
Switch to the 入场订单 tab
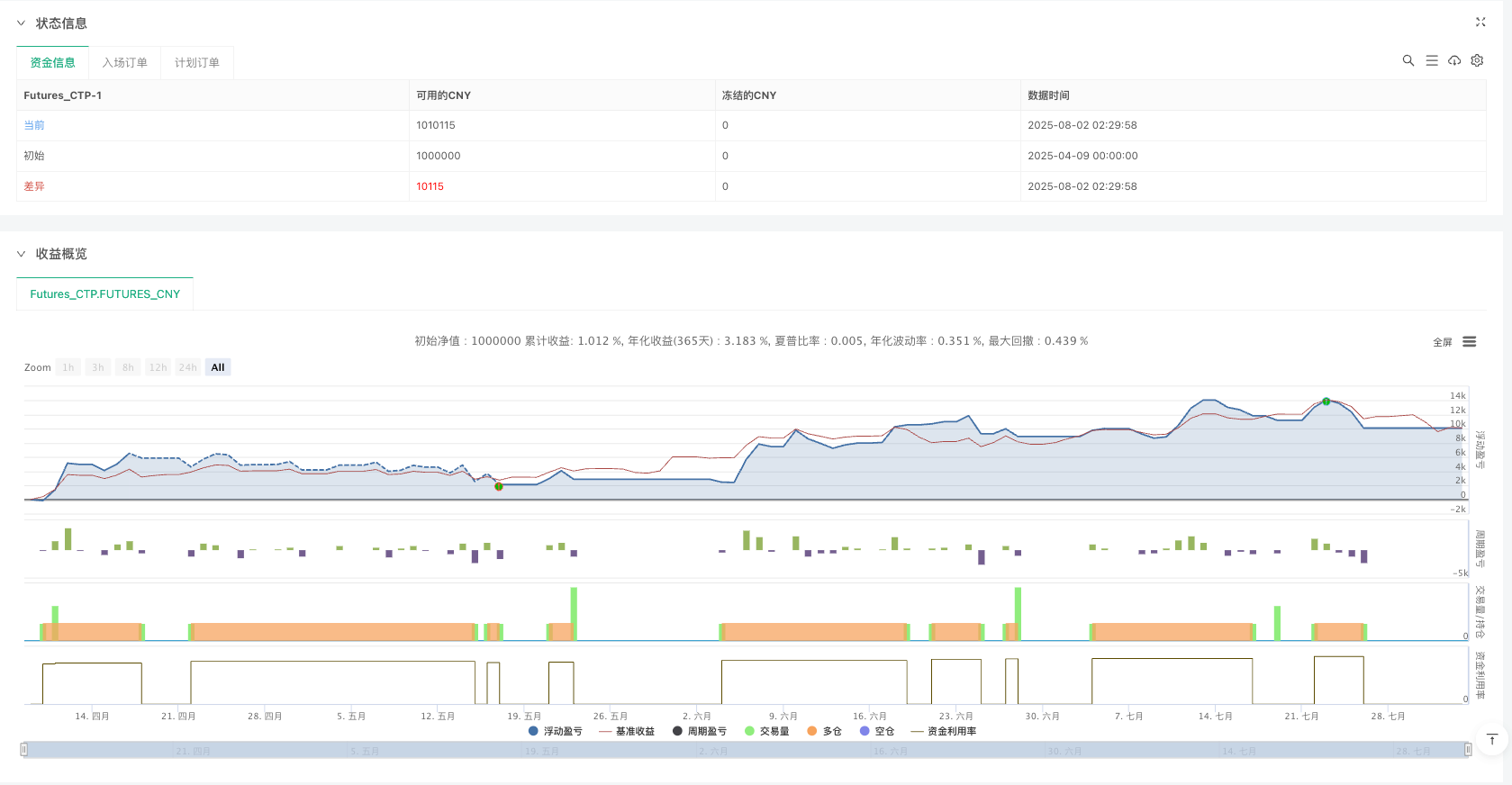pos(125,62)
